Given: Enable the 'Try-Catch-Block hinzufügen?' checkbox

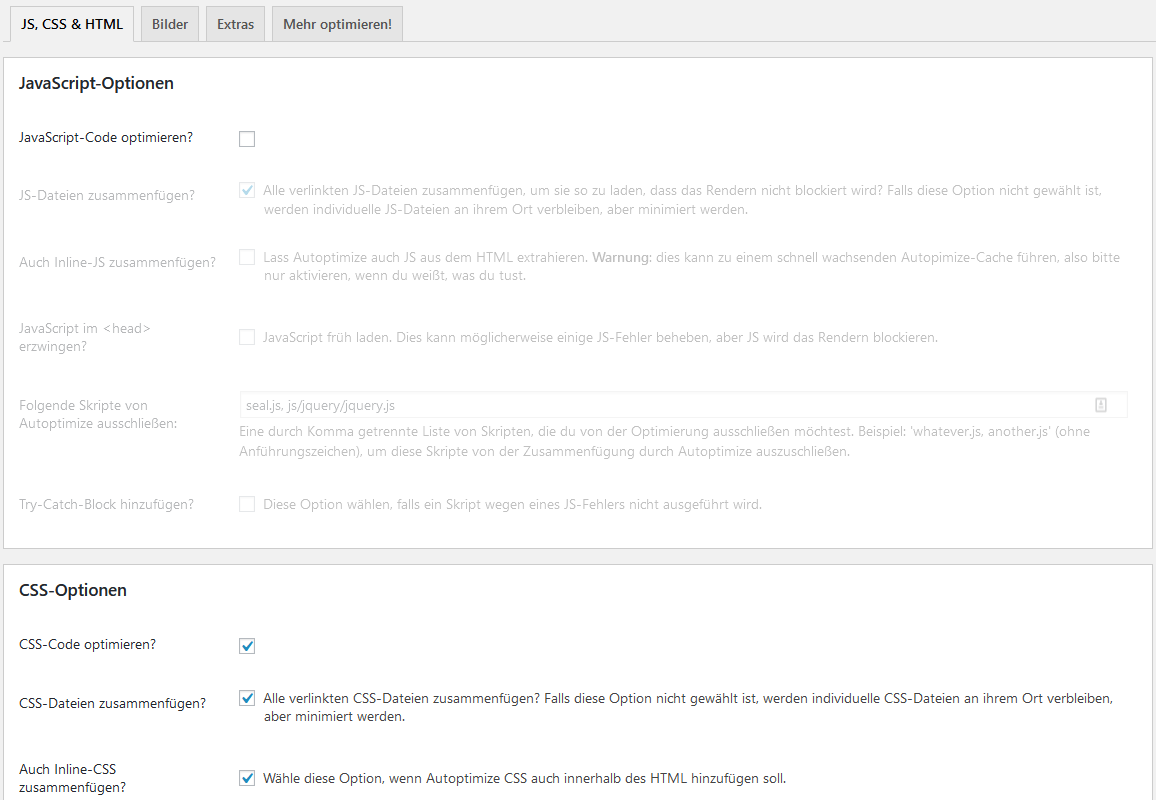Looking at the screenshot, I should click(x=247, y=505).
